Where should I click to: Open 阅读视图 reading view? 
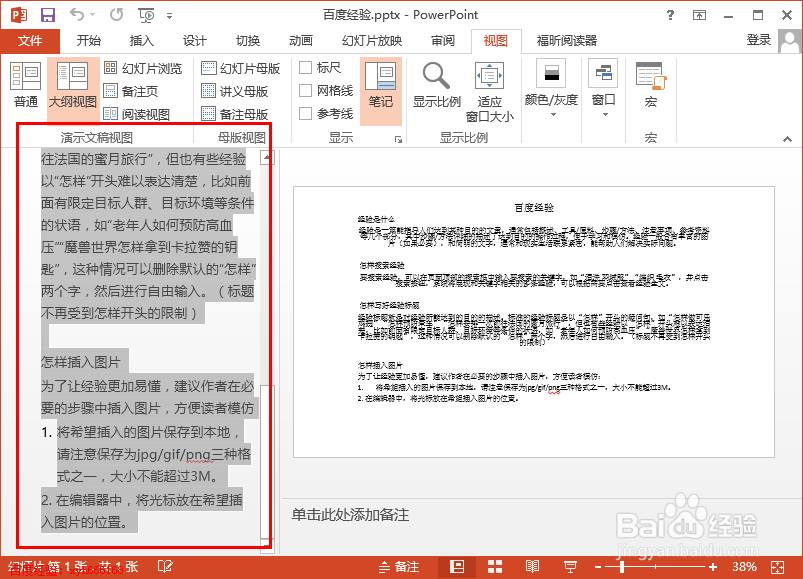(137, 114)
